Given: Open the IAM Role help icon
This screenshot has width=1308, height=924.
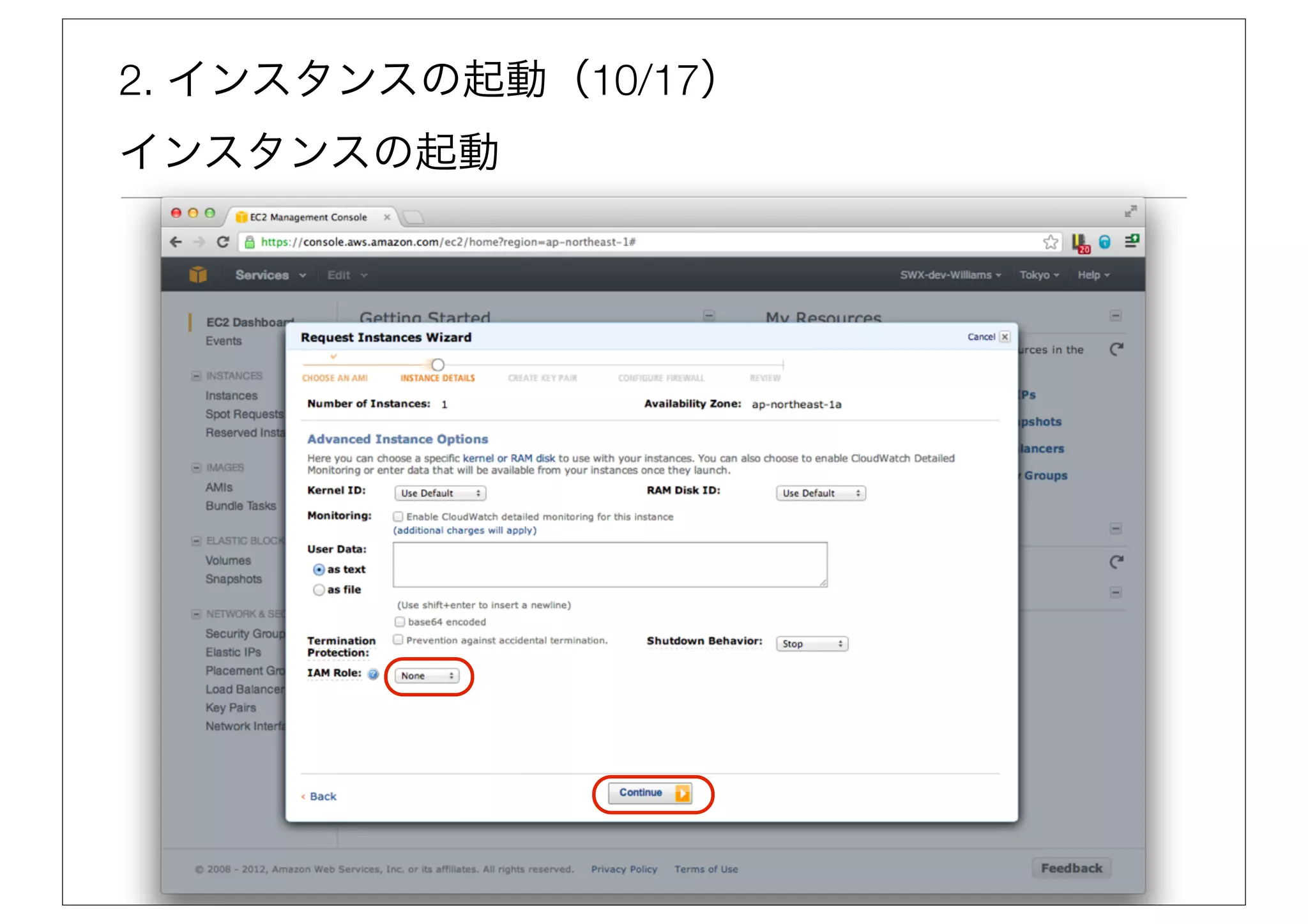Looking at the screenshot, I should pos(374,674).
